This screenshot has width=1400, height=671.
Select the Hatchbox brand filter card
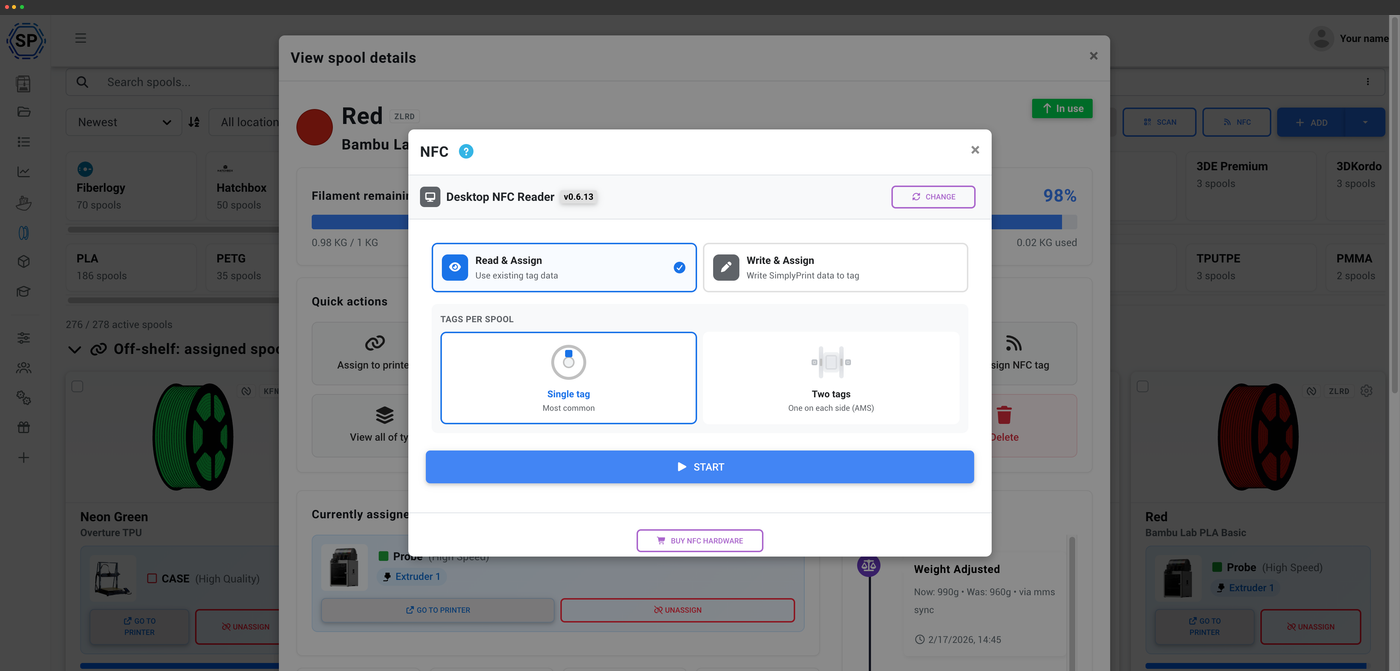pos(243,187)
